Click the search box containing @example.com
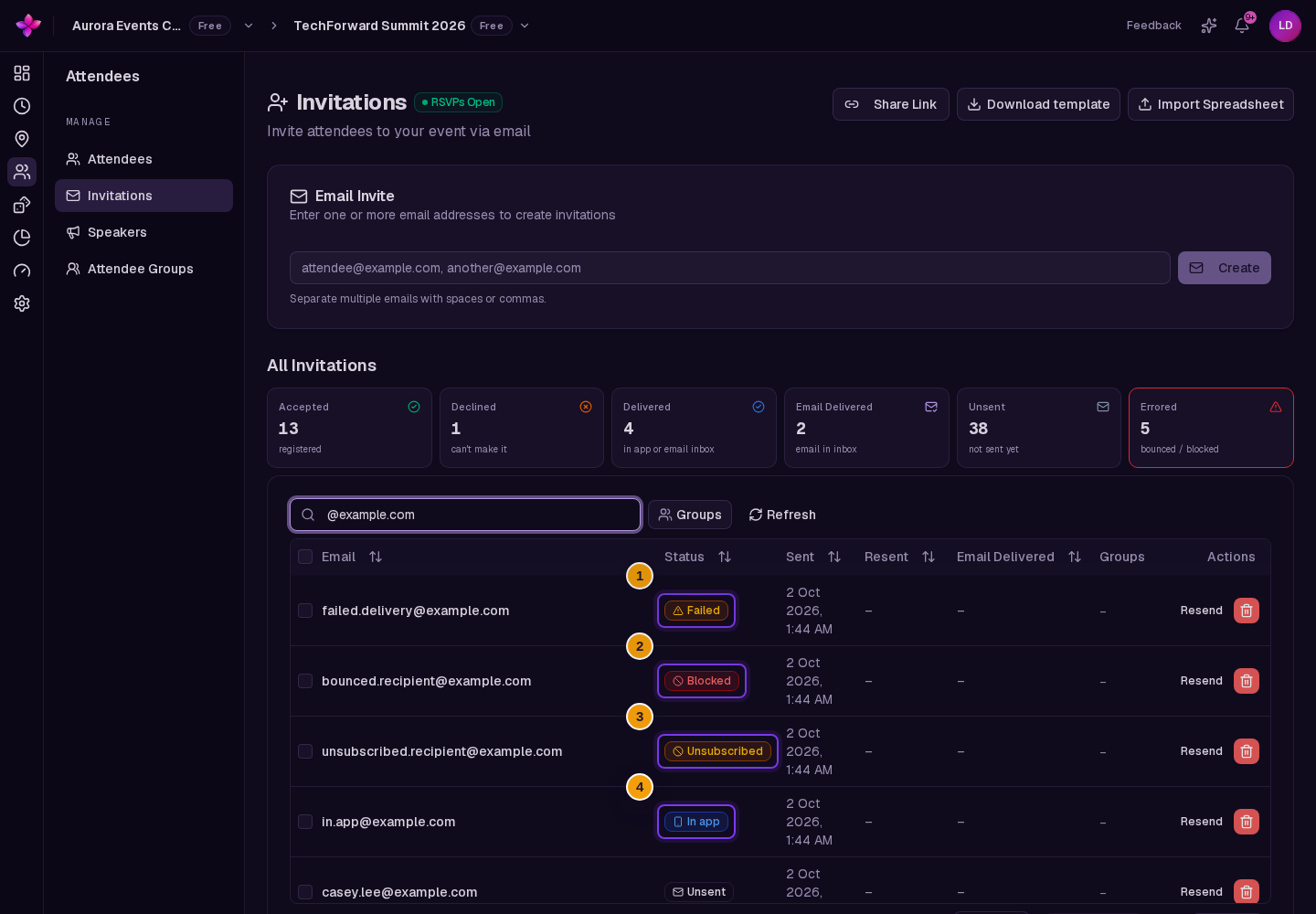The height and width of the screenshot is (914, 1316). [x=465, y=515]
